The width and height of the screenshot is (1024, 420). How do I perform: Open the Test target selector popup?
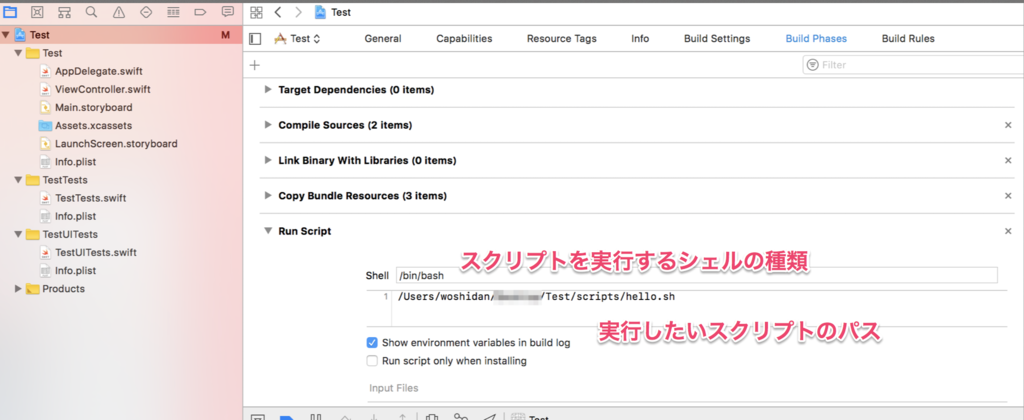[298, 39]
